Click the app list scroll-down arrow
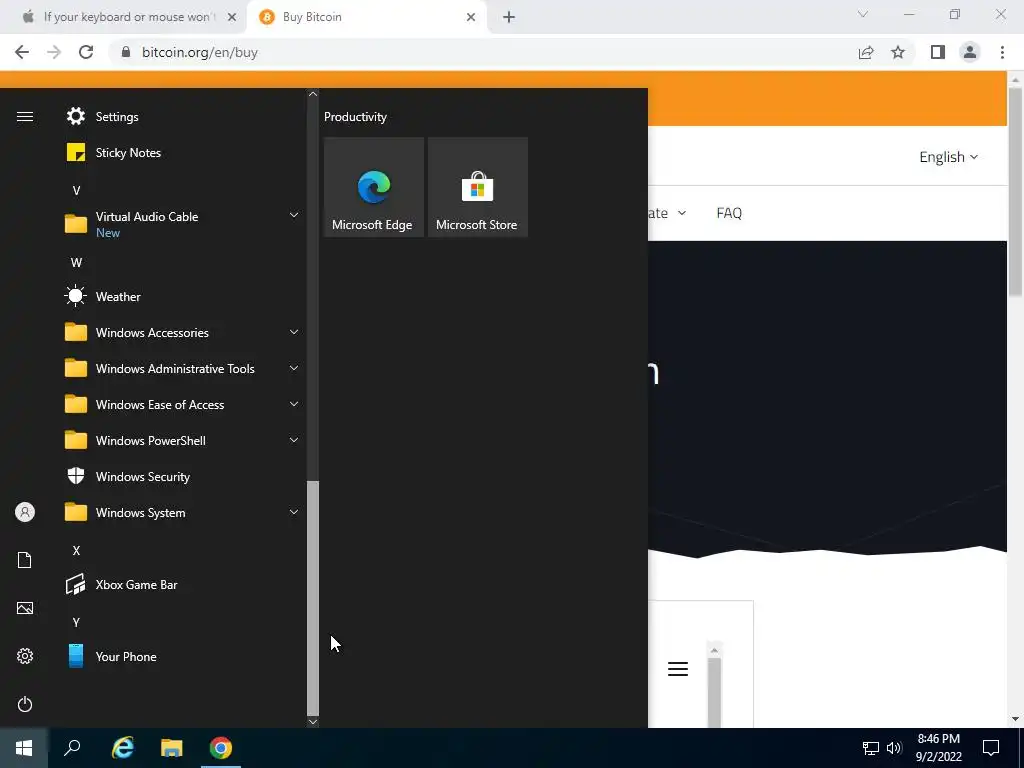Viewport: 1024px width, 768px height. pyautogui.click(x=313, y=722)
